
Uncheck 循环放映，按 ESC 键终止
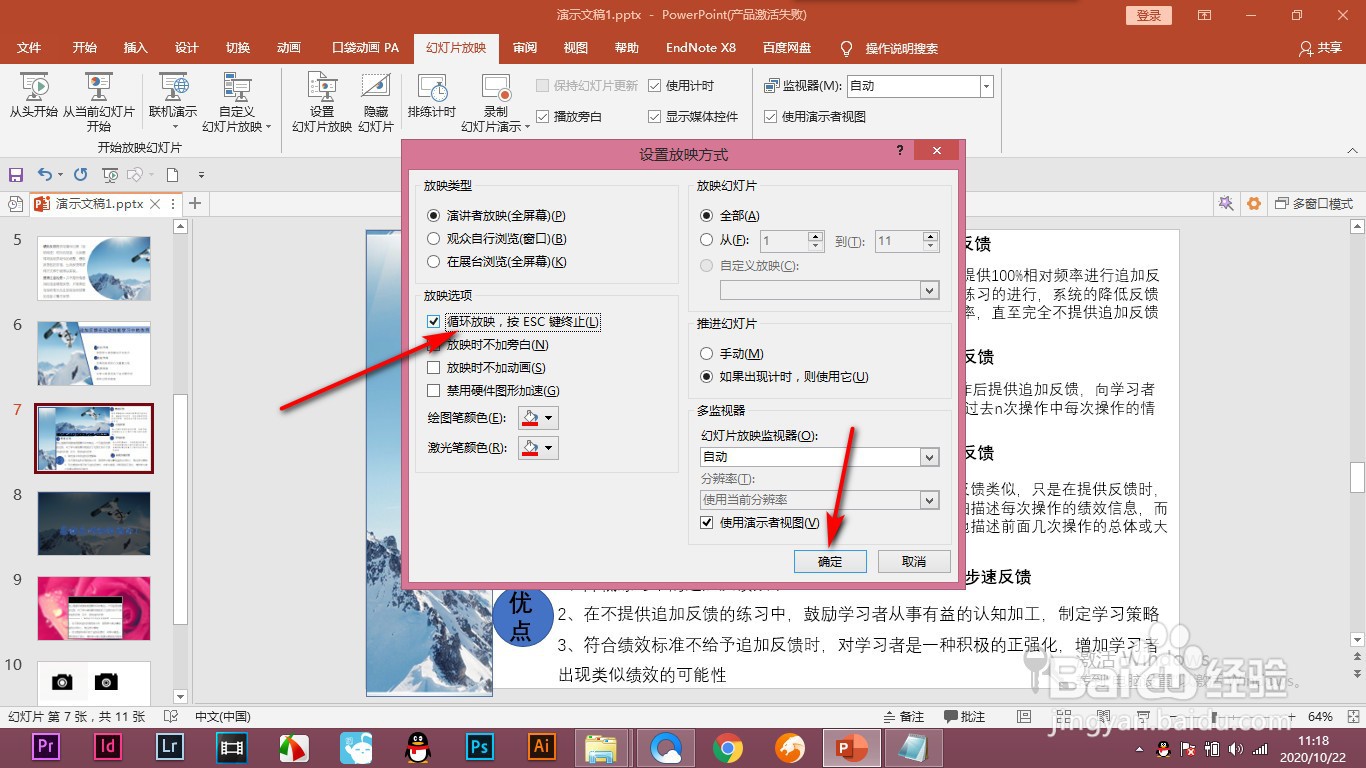point(433,321)
